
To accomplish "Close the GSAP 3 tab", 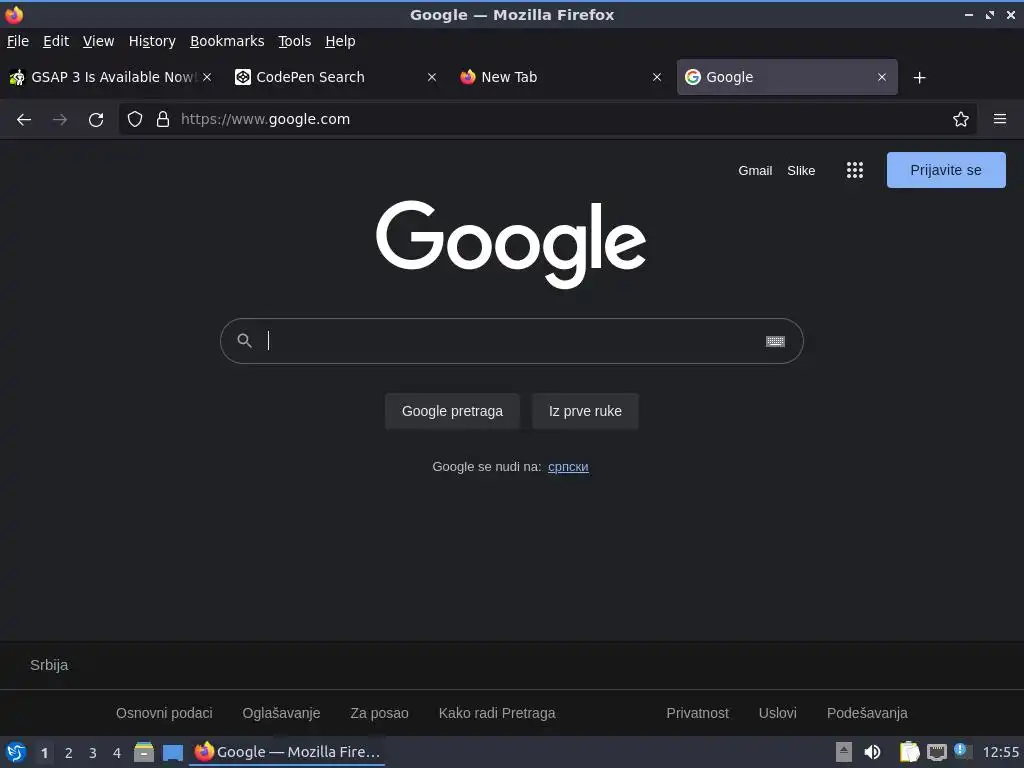I will click(207, 77).
